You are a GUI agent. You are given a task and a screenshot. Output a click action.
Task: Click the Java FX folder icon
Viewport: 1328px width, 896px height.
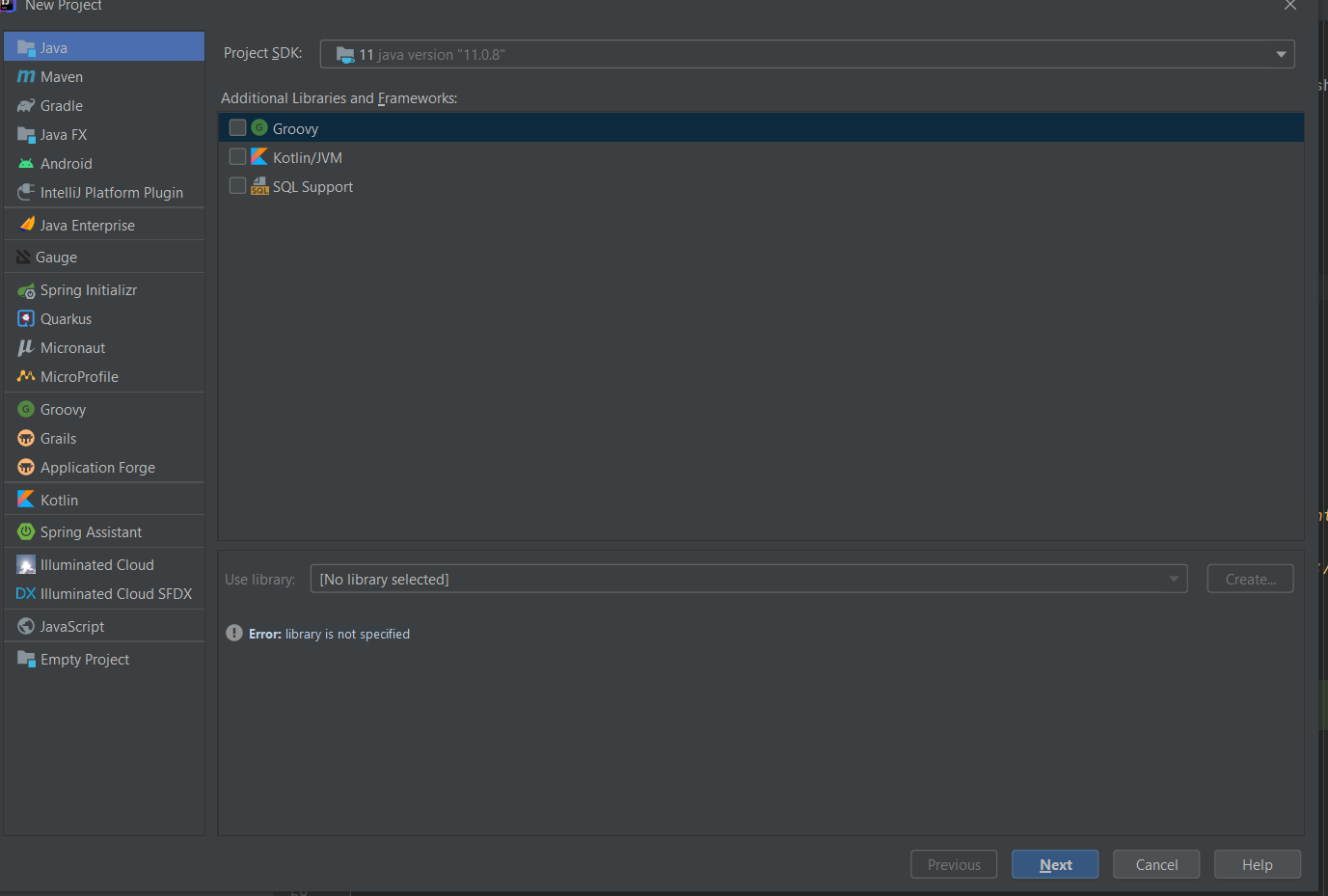point(26,134)
